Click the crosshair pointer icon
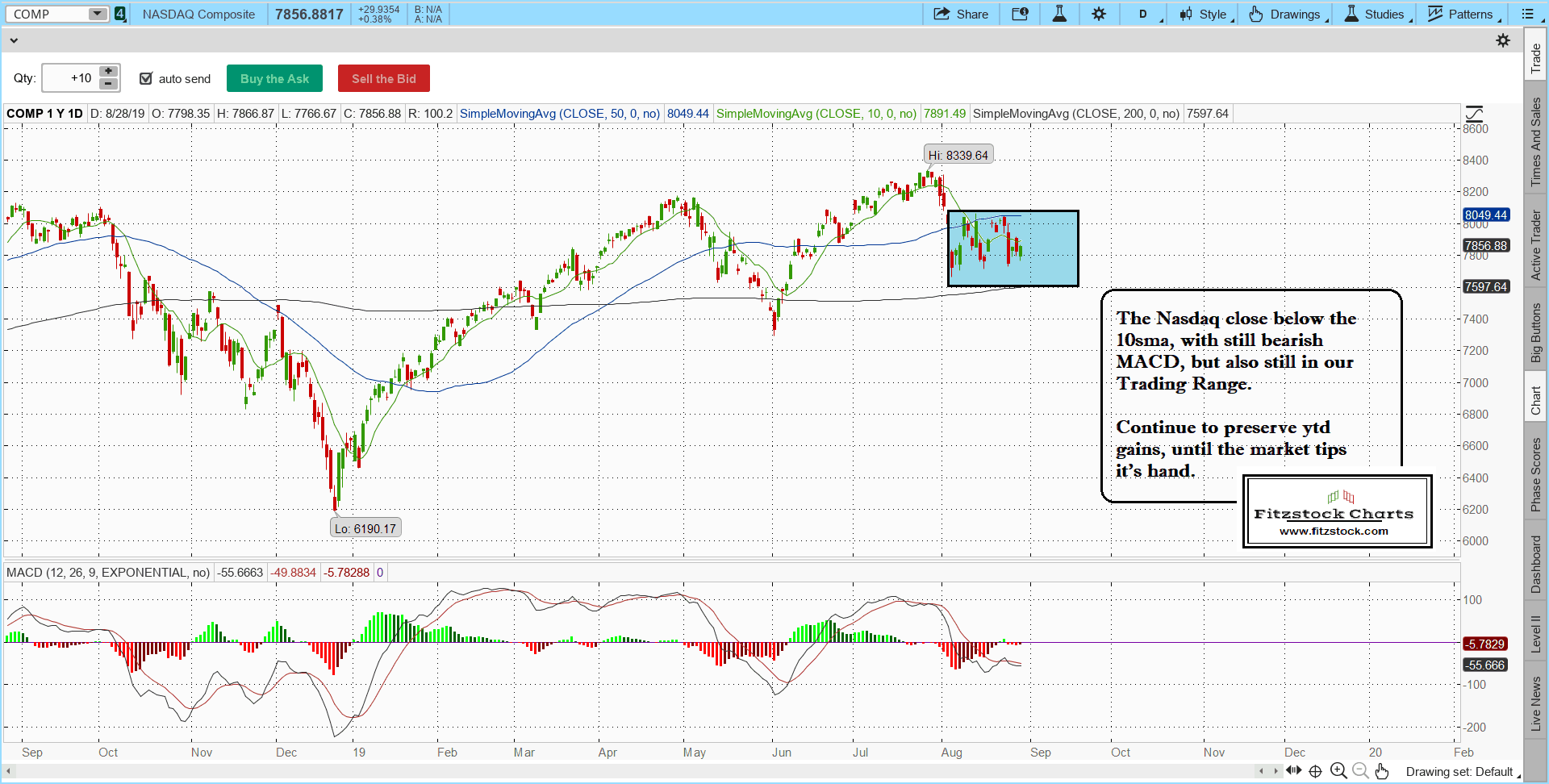The width and height of the screenshot is (1549, 784). (x=1316, y=771)
